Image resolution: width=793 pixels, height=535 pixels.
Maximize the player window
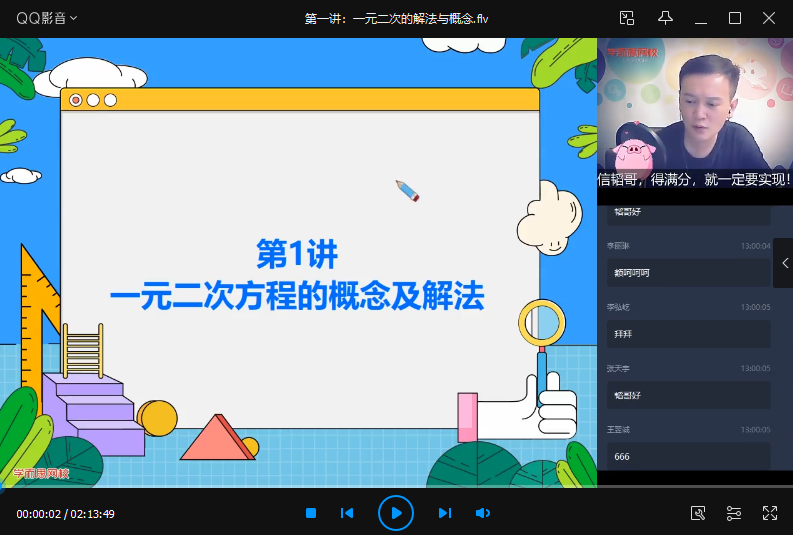[x=735, y=18]
